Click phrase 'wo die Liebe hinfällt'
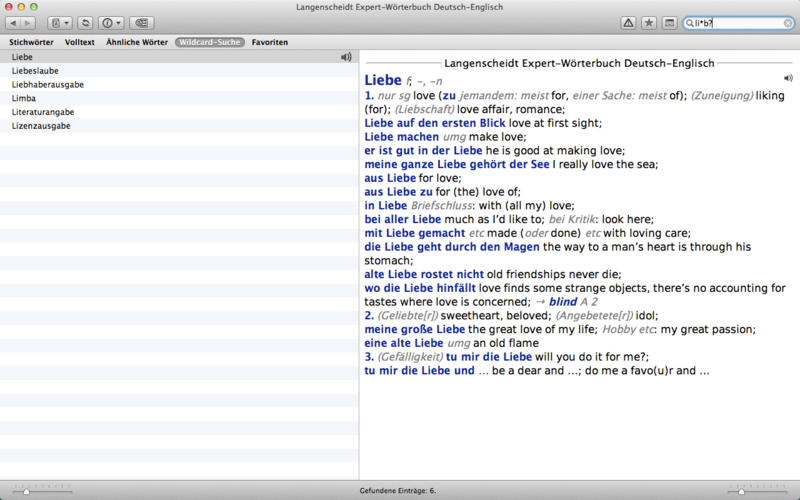The height and width of the screenshot is (500, 800). [x=420, y=288]
